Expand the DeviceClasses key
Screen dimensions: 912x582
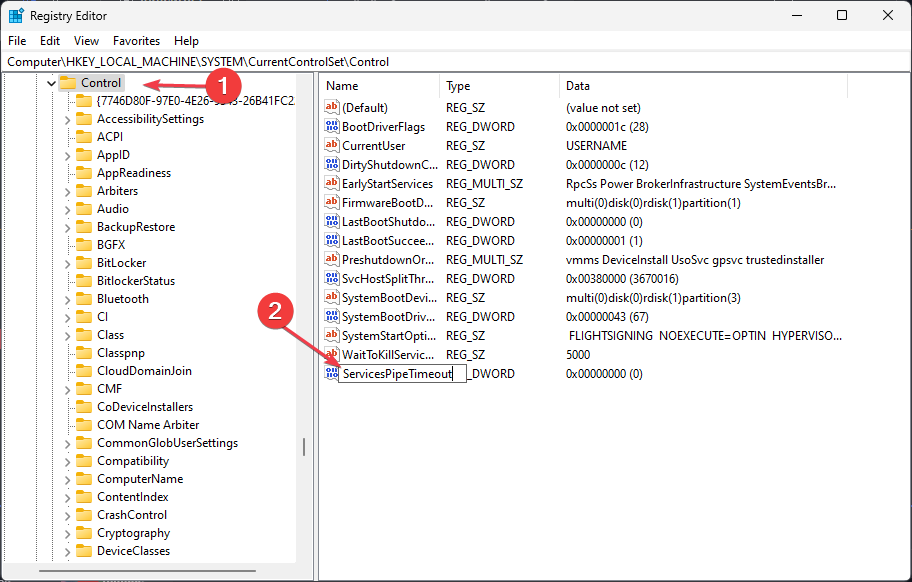tap(67, 551)
